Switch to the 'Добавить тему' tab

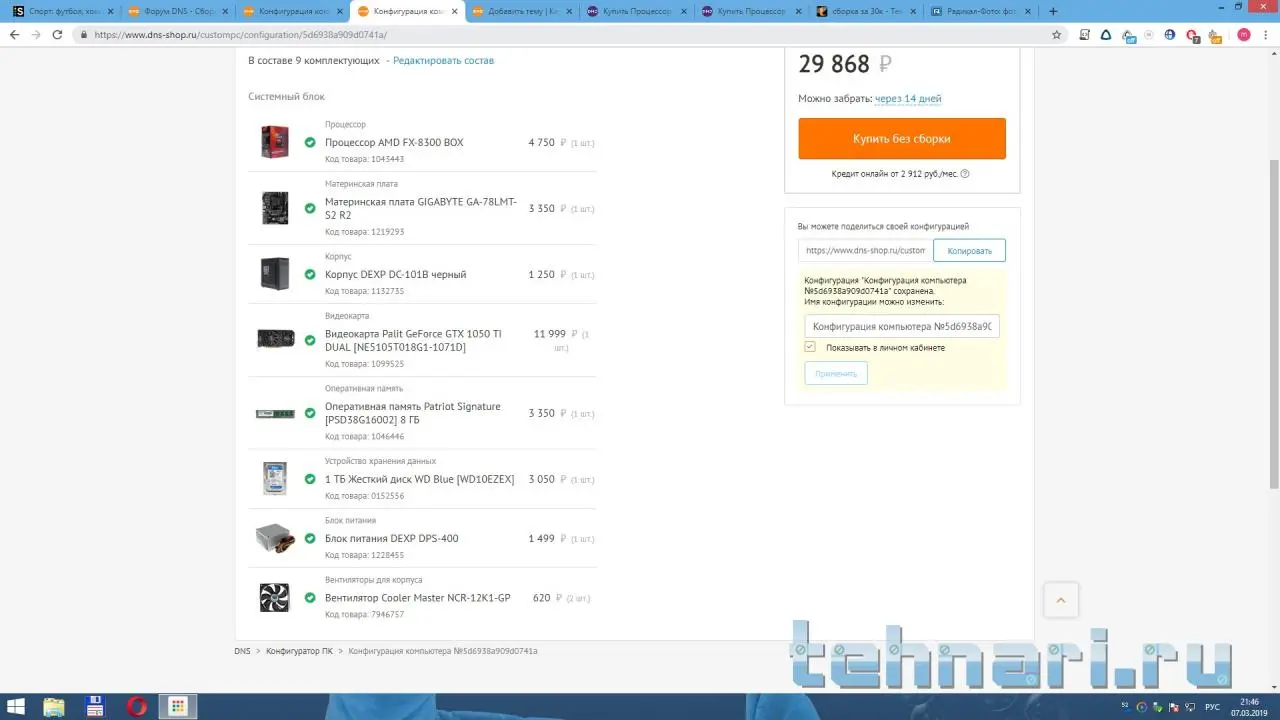tap(521, 11)
